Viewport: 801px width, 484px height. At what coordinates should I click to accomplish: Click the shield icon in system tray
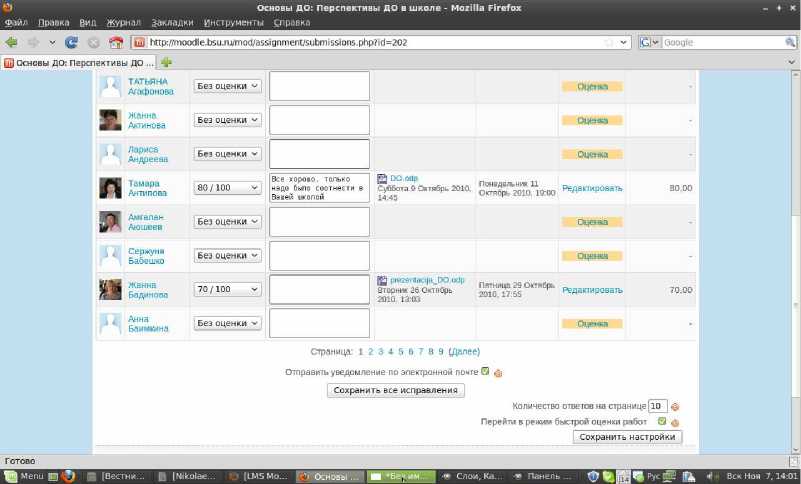pos(593,476)
